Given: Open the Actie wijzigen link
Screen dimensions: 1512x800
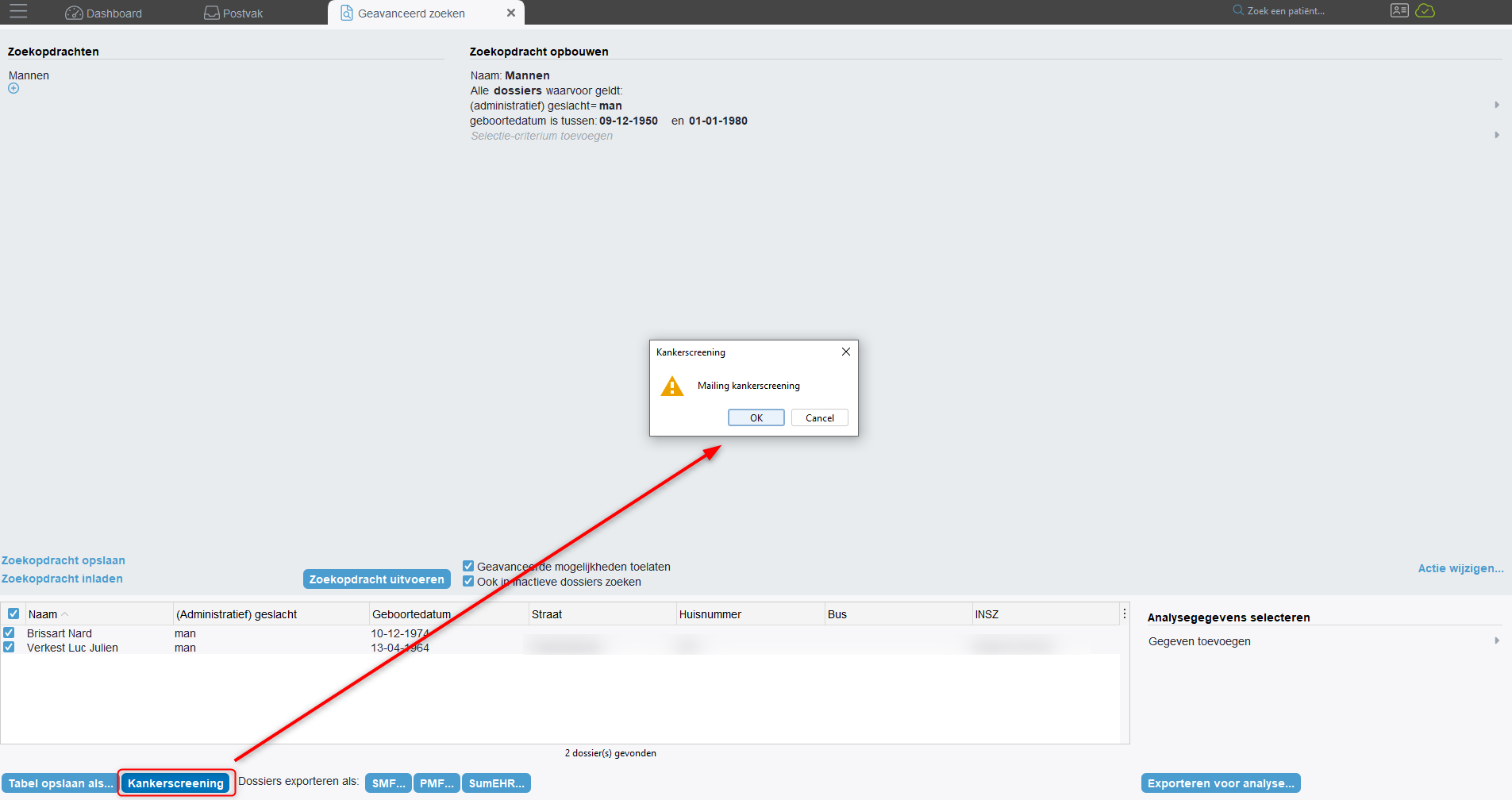Looking at the screenshot, I should pyautogui.click(x=1460, y=568).
